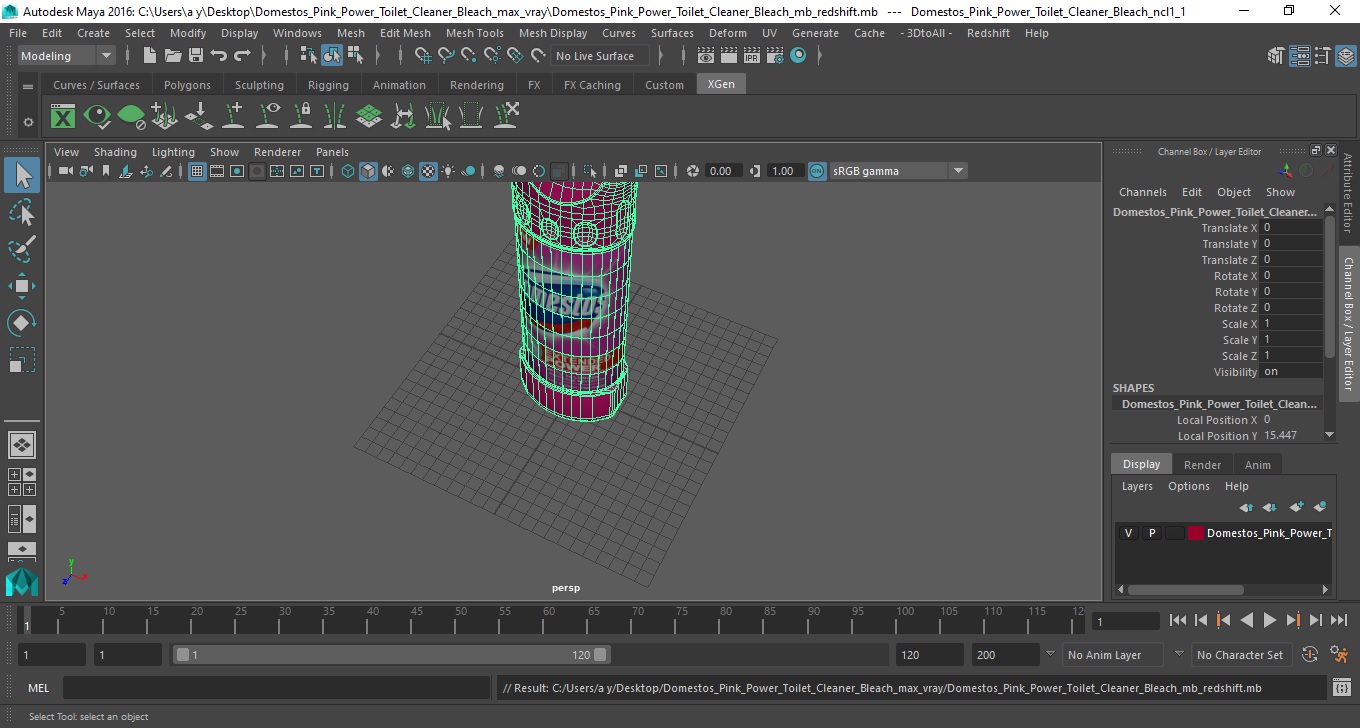Toggle layer visibility V box
The image size is (1360, 728).
point(1128,533)
